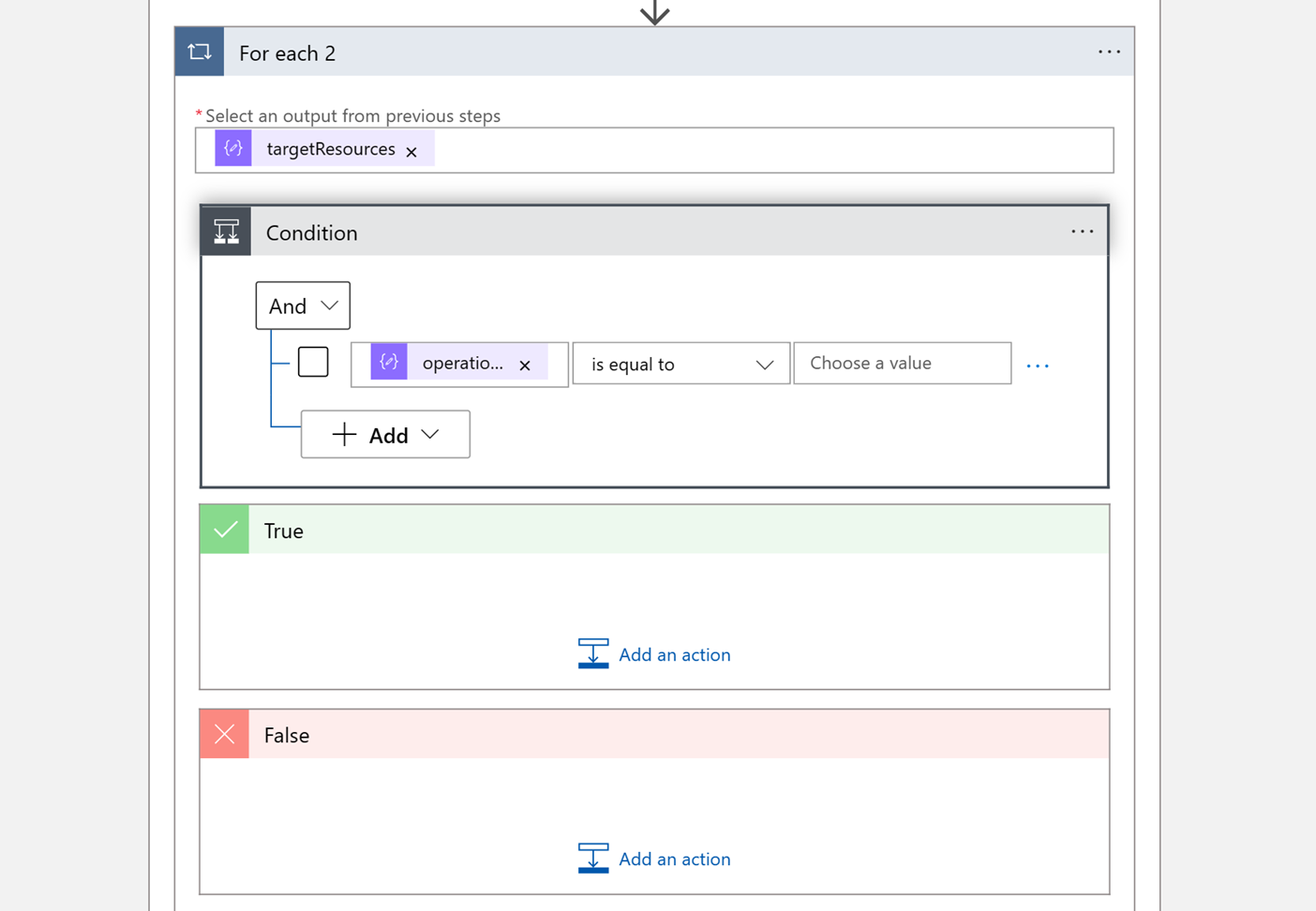
Task: Click the operation token expression icon
Action: point(389,363)
